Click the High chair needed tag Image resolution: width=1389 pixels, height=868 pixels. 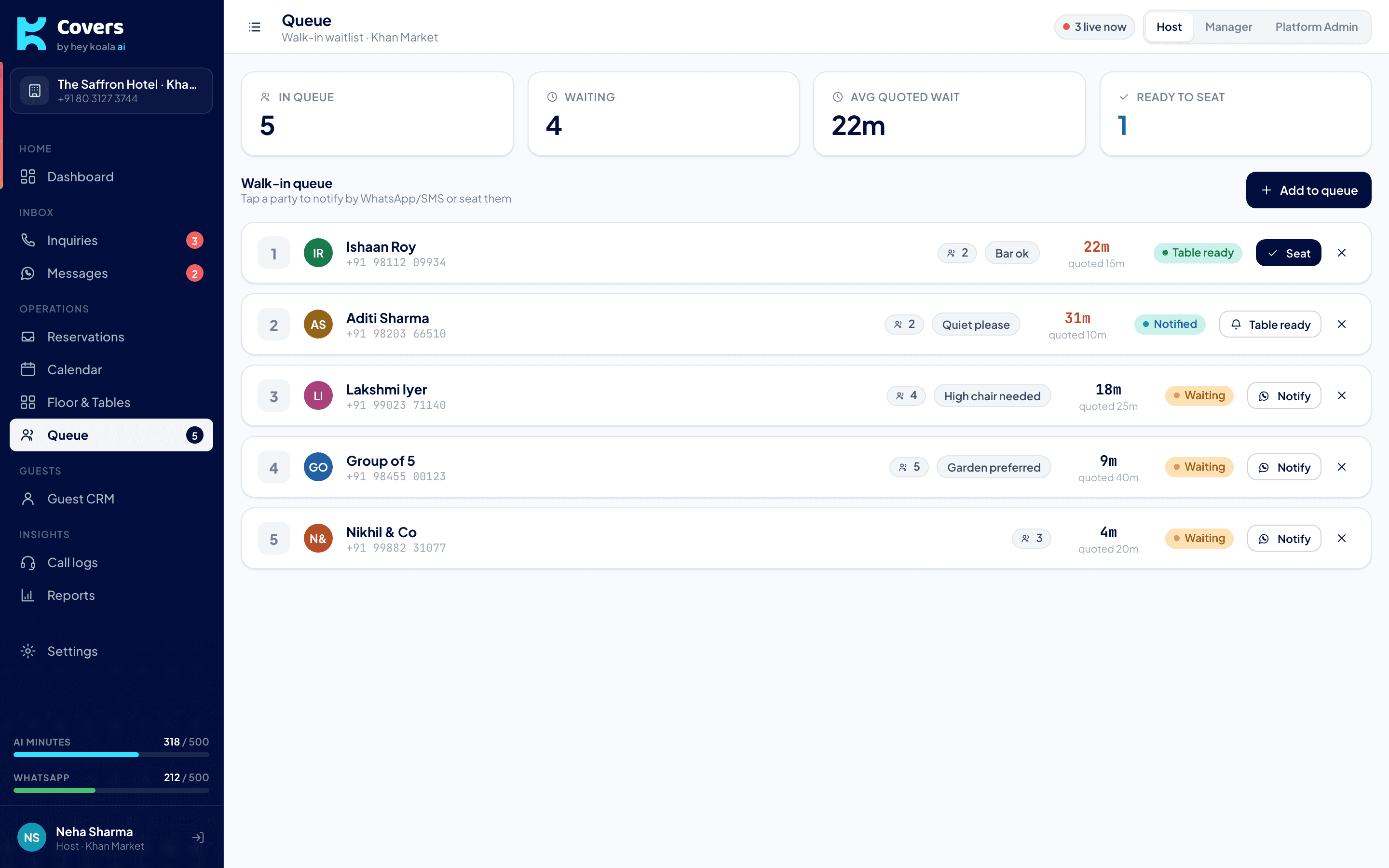click(992, 396)
